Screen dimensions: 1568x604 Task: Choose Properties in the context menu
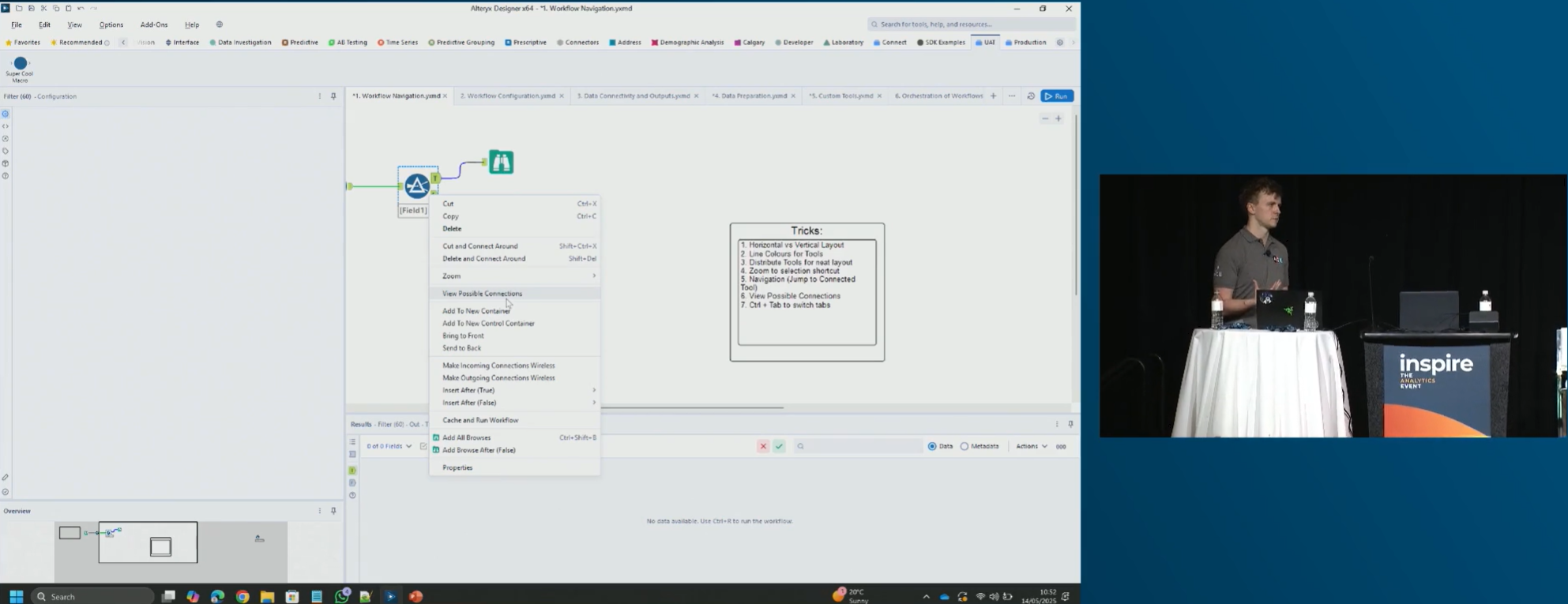515,467
